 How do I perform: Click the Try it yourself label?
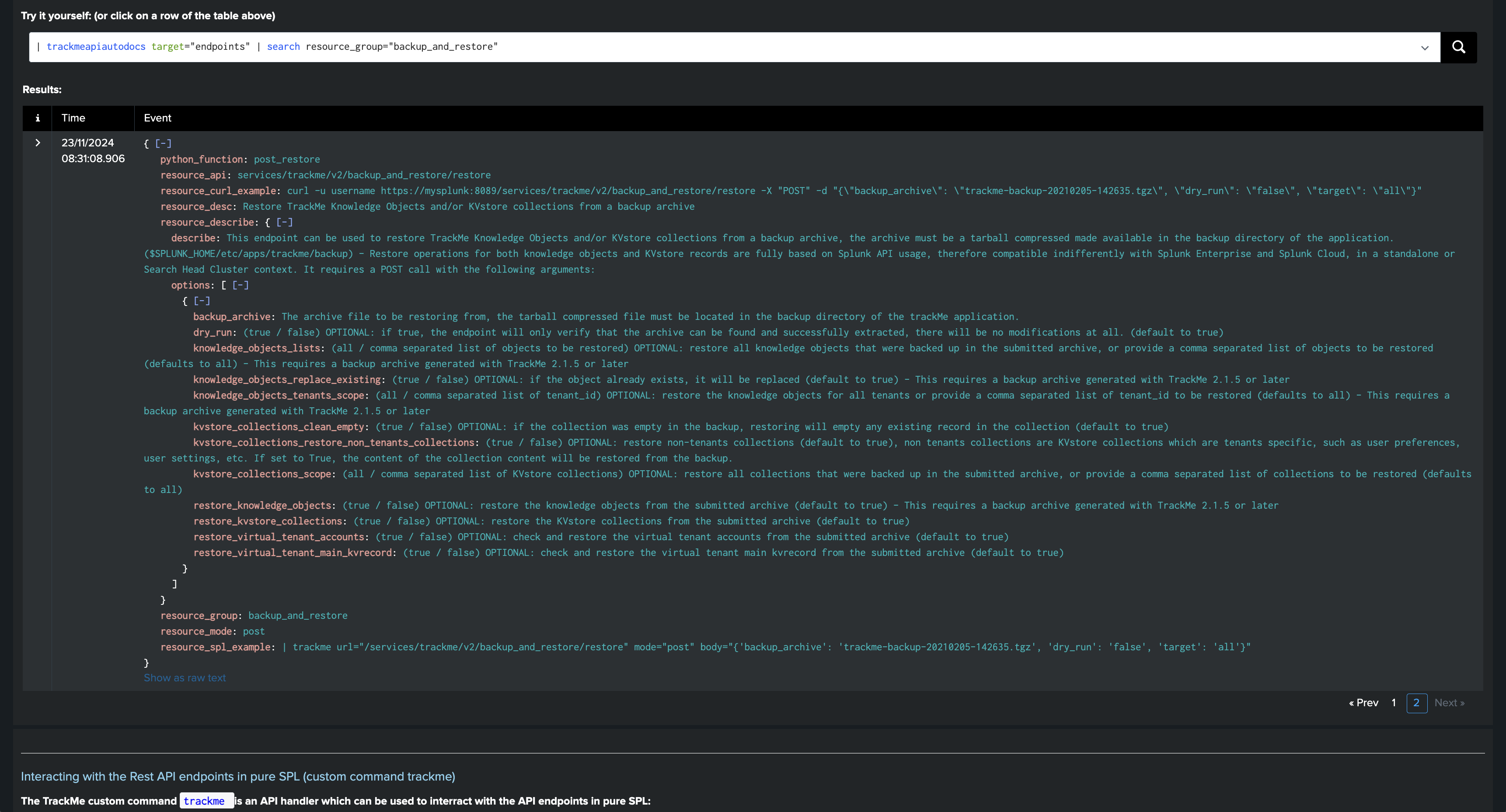point(148,16)
